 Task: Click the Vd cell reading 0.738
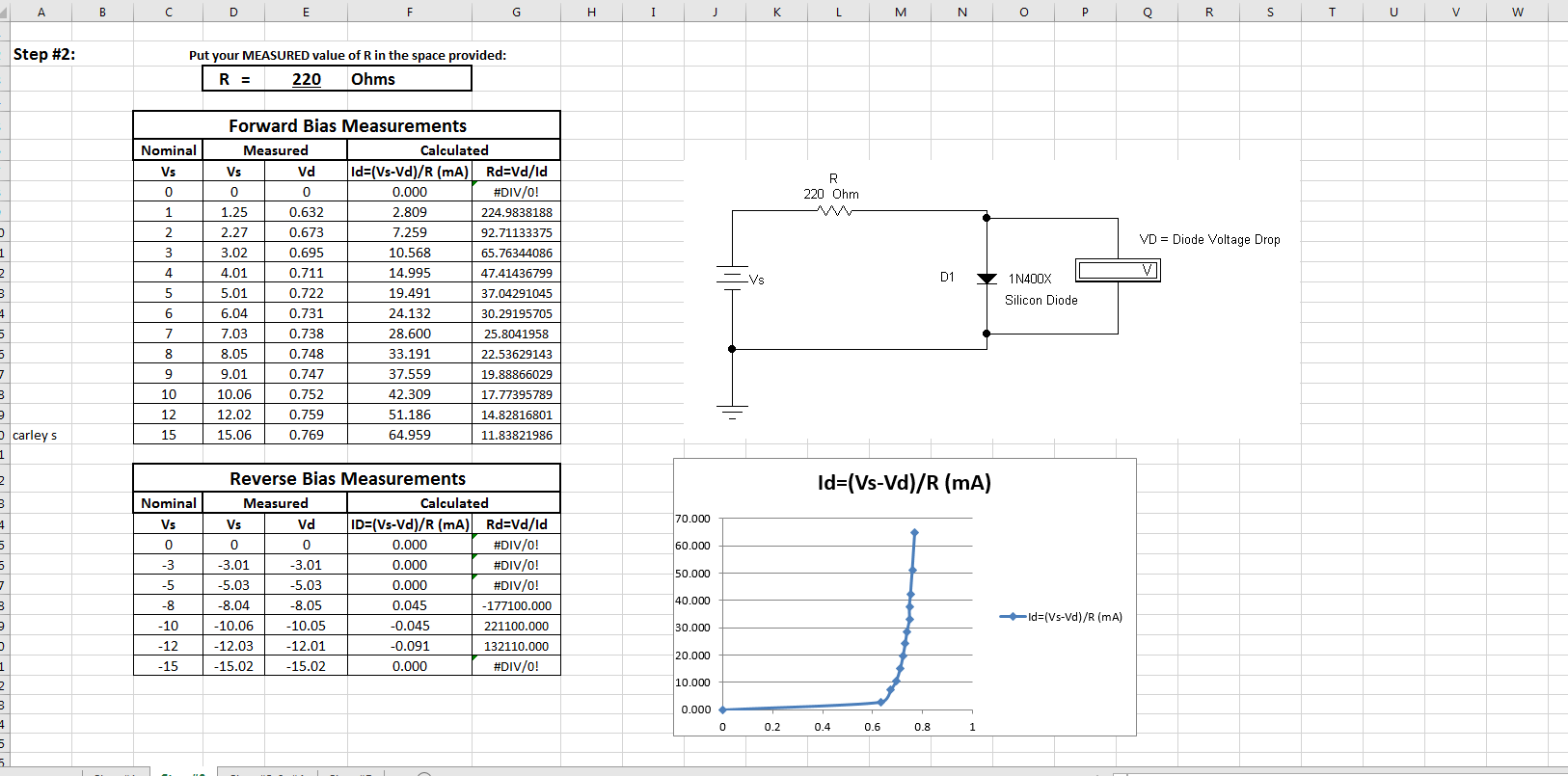tap(307, 334)
